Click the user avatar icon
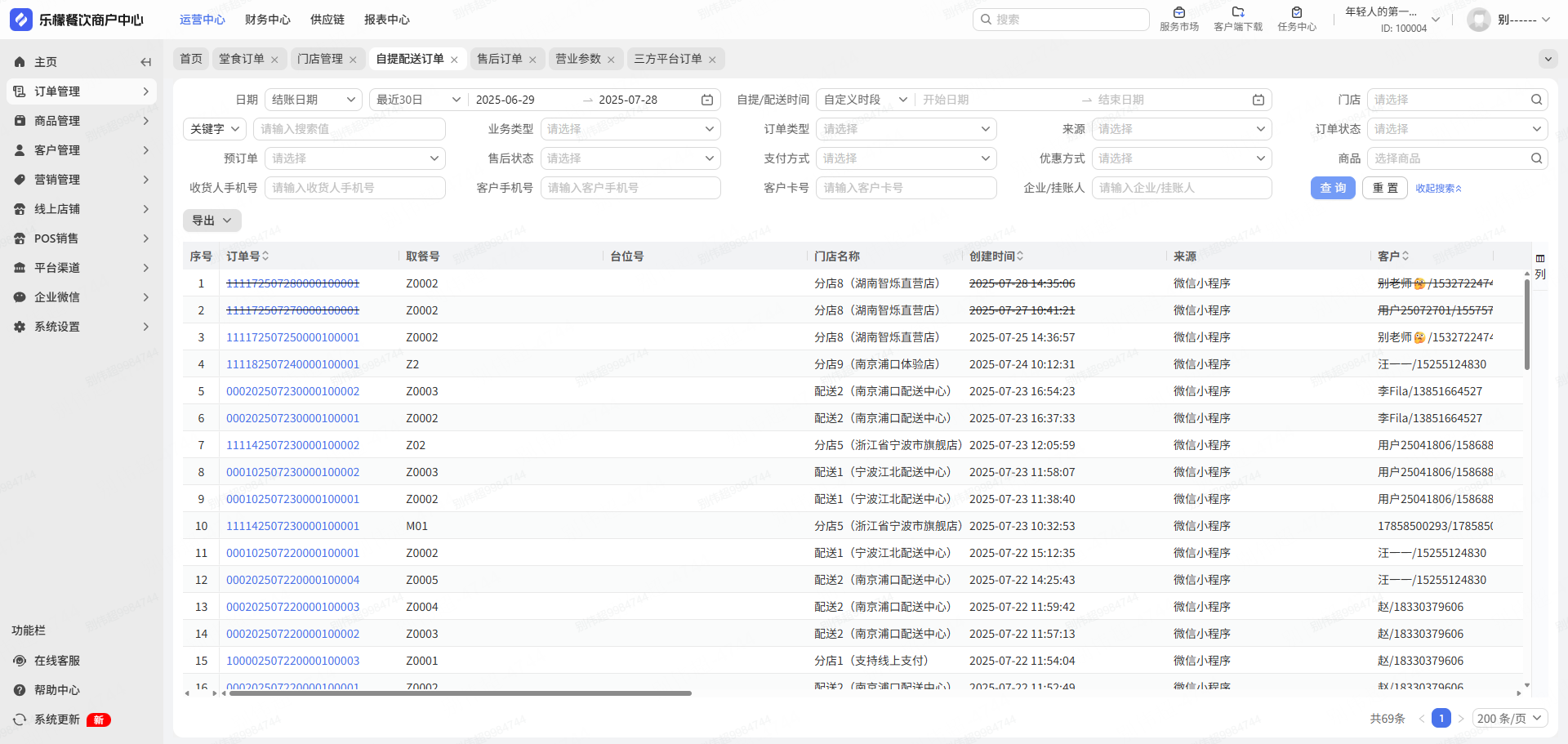 coord(1479,20)
